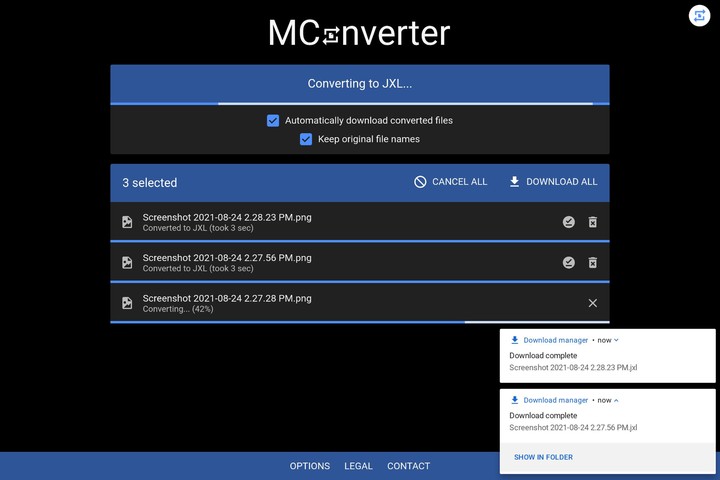Open the Legal page link
Screen dimensions: 720x480
pyautogui.click(x=358, y=466)
